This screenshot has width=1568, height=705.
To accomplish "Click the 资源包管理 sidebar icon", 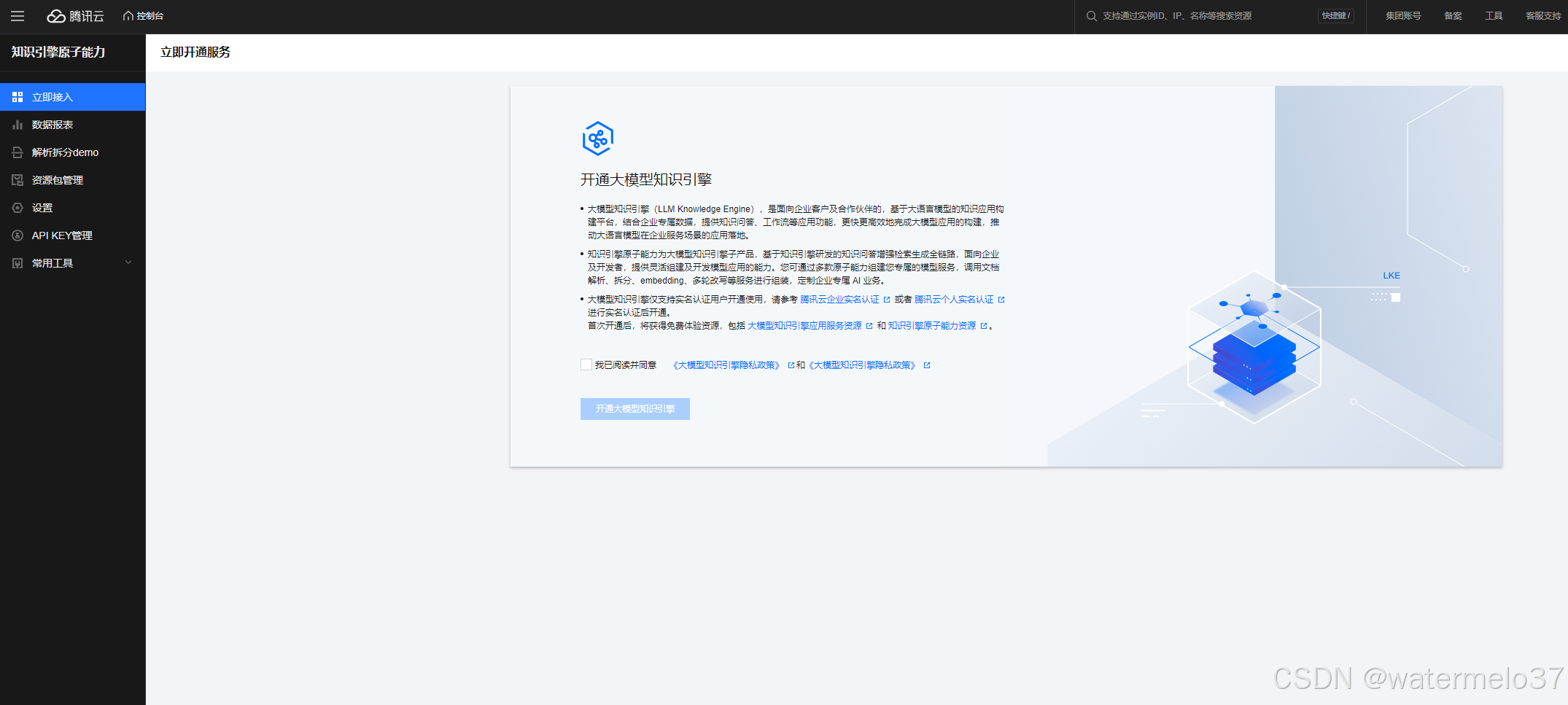I will coord(18,180).
